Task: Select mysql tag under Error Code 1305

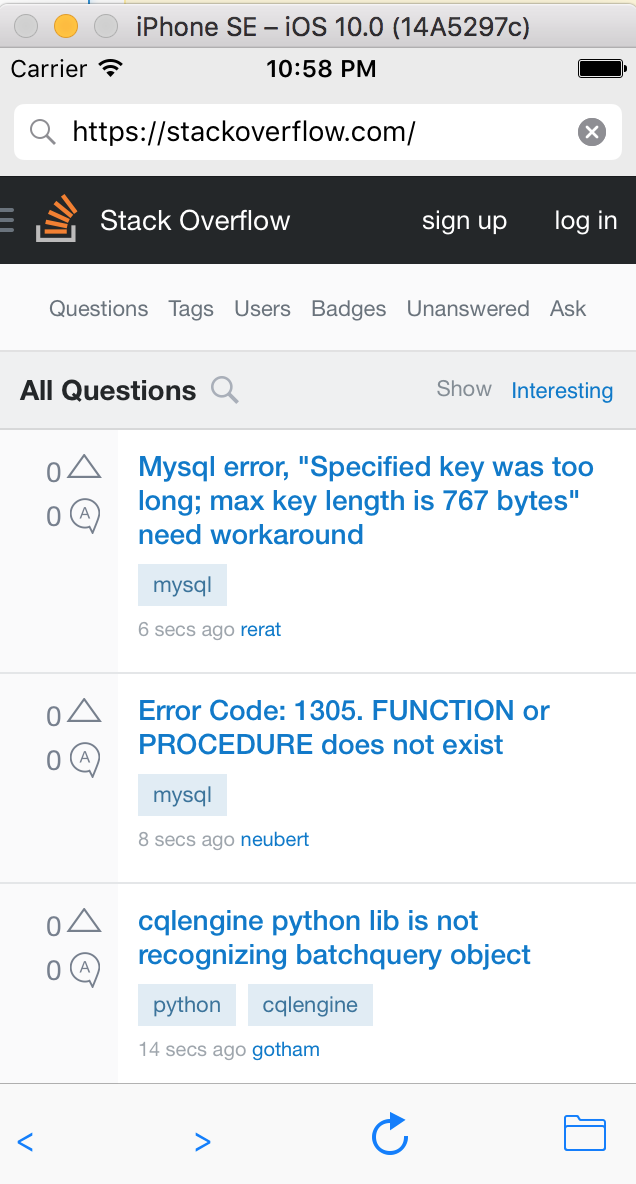Action: coord(182,795)
